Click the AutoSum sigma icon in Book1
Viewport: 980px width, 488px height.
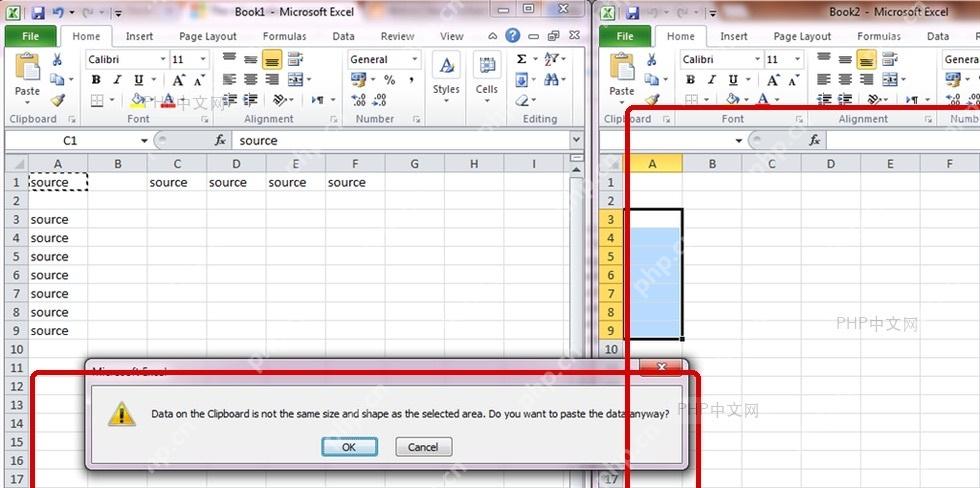pyautogui.click(x=521, y=59)
